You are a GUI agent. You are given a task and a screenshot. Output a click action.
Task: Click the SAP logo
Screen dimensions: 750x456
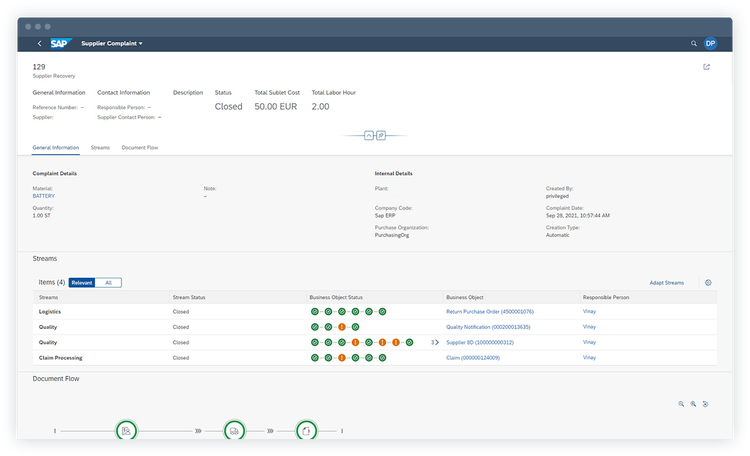pyautogui.click(x=61, y=44)
